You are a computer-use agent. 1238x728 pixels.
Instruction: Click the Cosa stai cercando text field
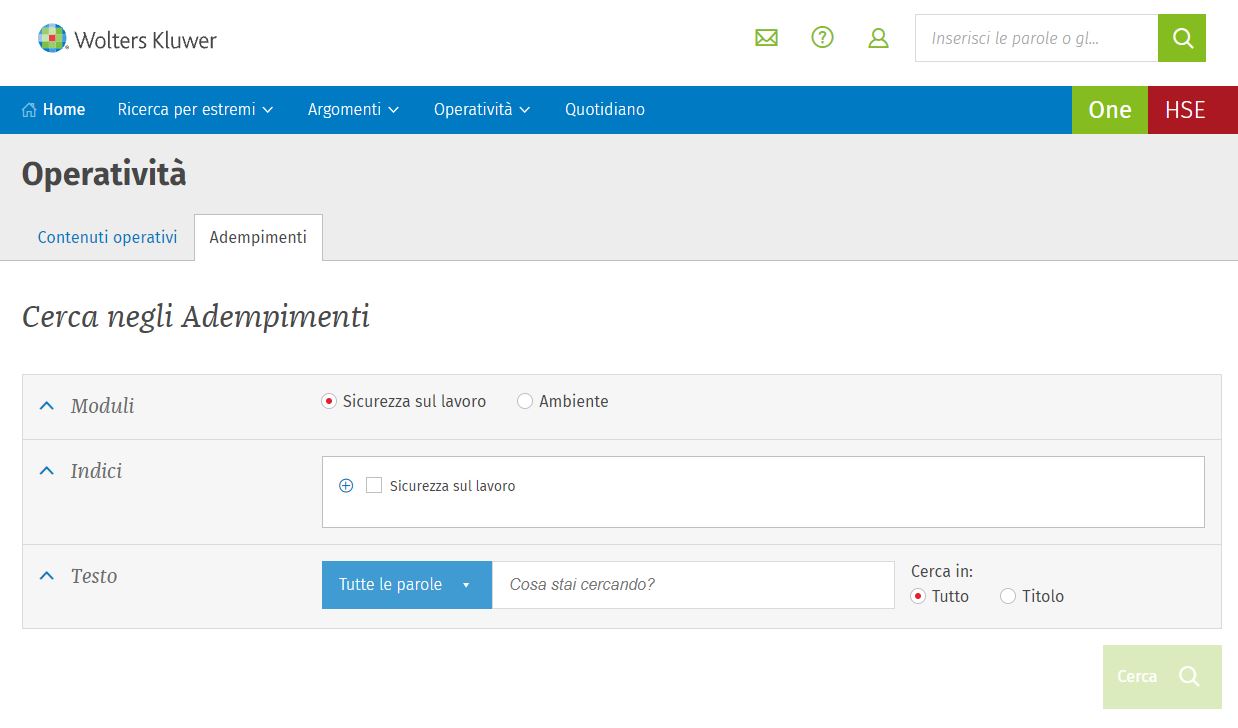point(692,585)
